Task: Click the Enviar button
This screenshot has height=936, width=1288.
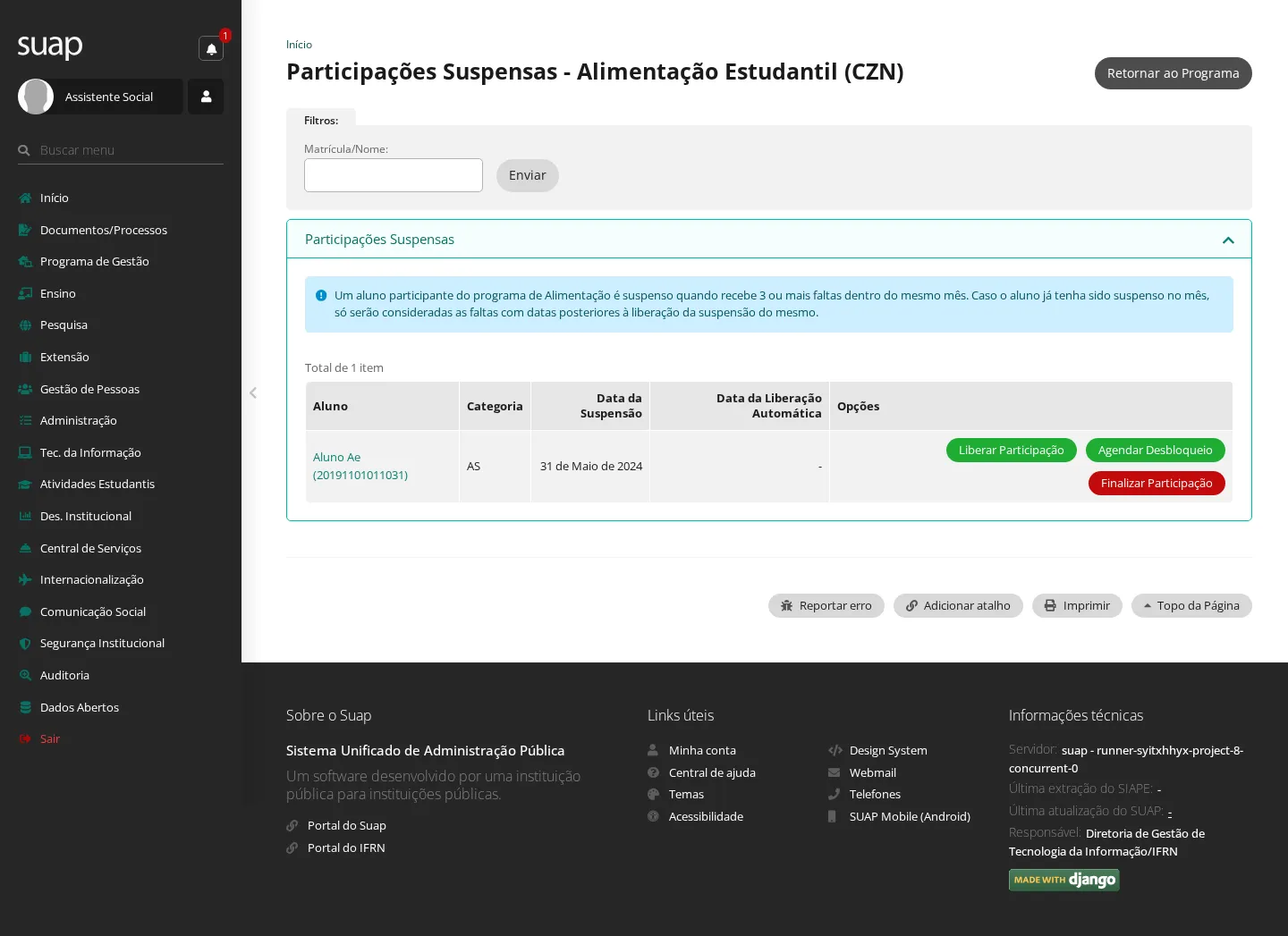Action: pos(528,175)
